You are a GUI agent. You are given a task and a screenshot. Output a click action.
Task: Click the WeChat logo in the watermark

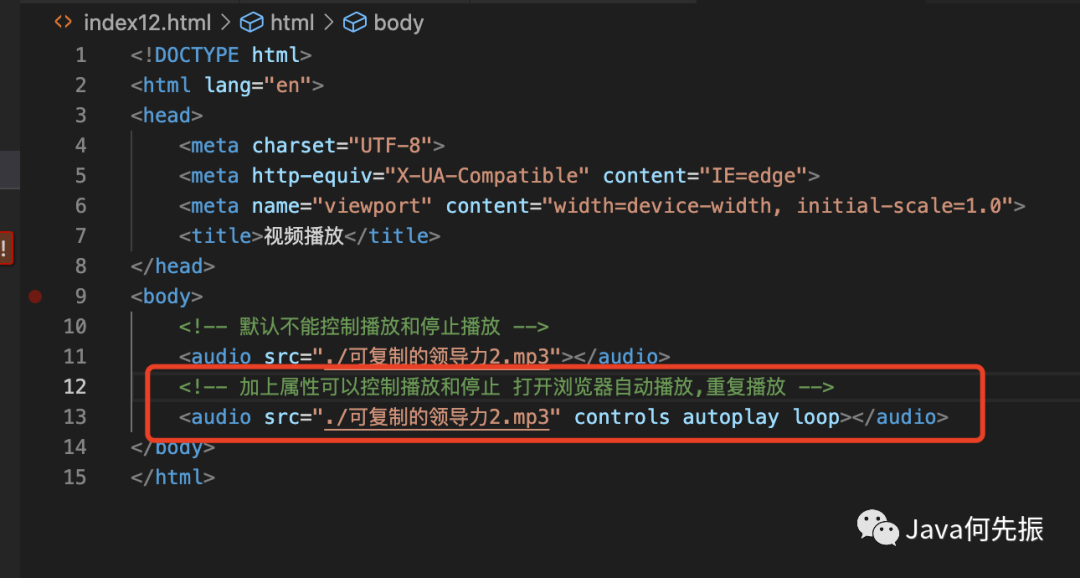(877, 528)
